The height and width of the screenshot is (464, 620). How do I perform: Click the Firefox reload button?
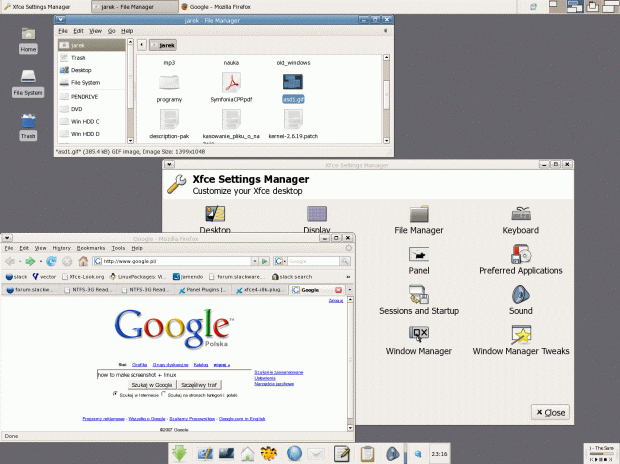tap(52, 261)
